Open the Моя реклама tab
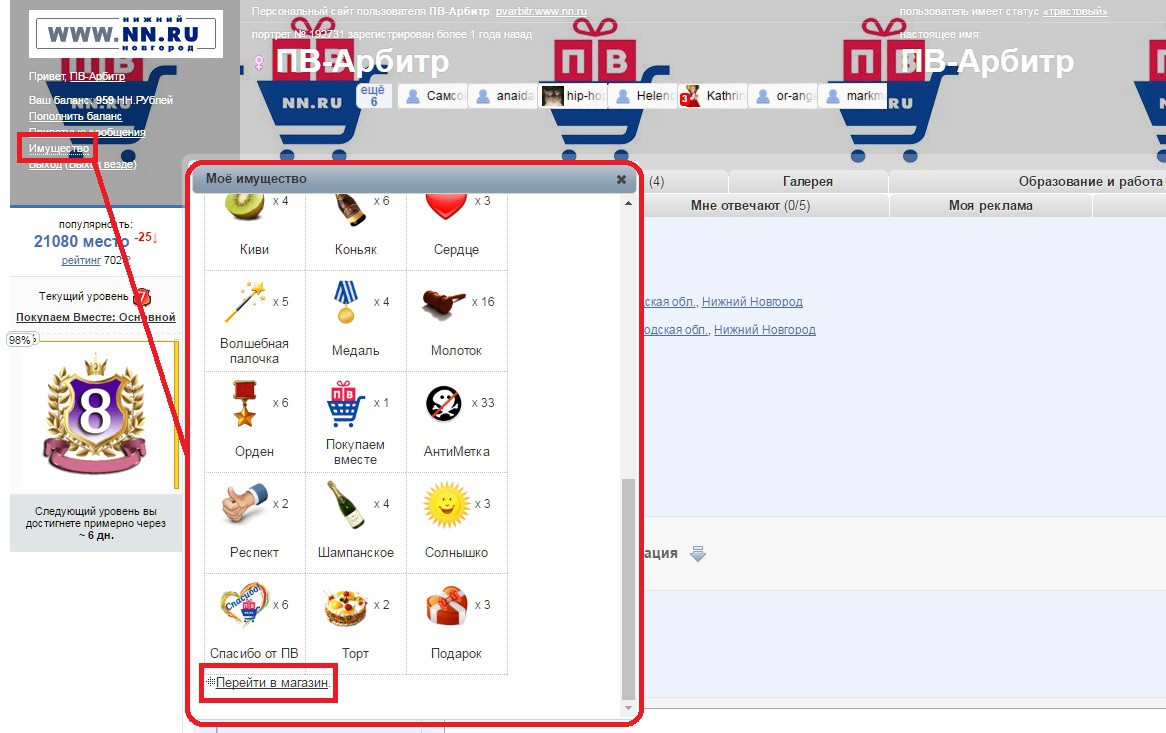Screen dimensions: 1166x733 [x=991, y=206]
